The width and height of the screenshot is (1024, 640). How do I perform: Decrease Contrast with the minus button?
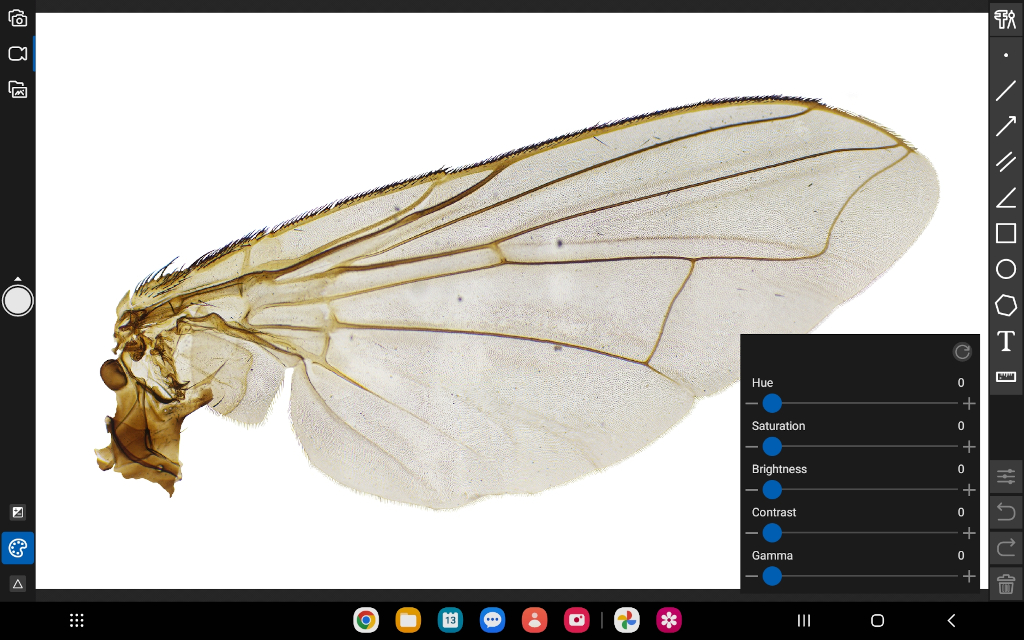tap(752, 533)
